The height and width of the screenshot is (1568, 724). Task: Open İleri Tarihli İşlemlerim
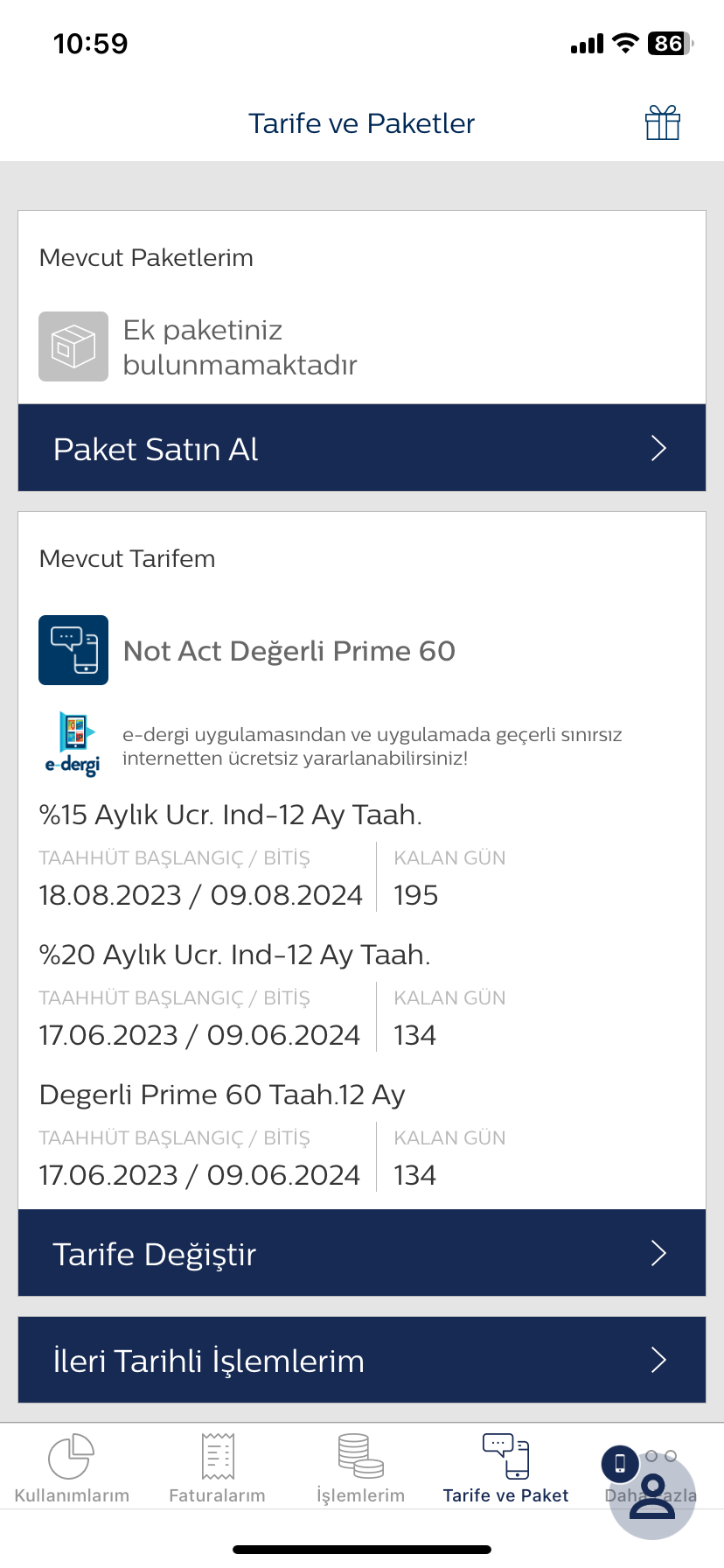pyautogui.click(x=362, y=1360)
